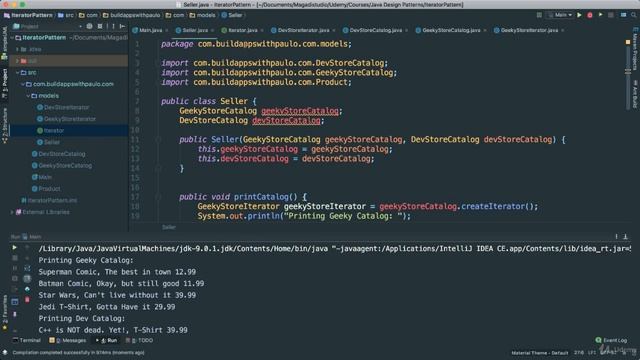Open Main run configuration dropdown
The image size is (640, 360).
[560, 15]
